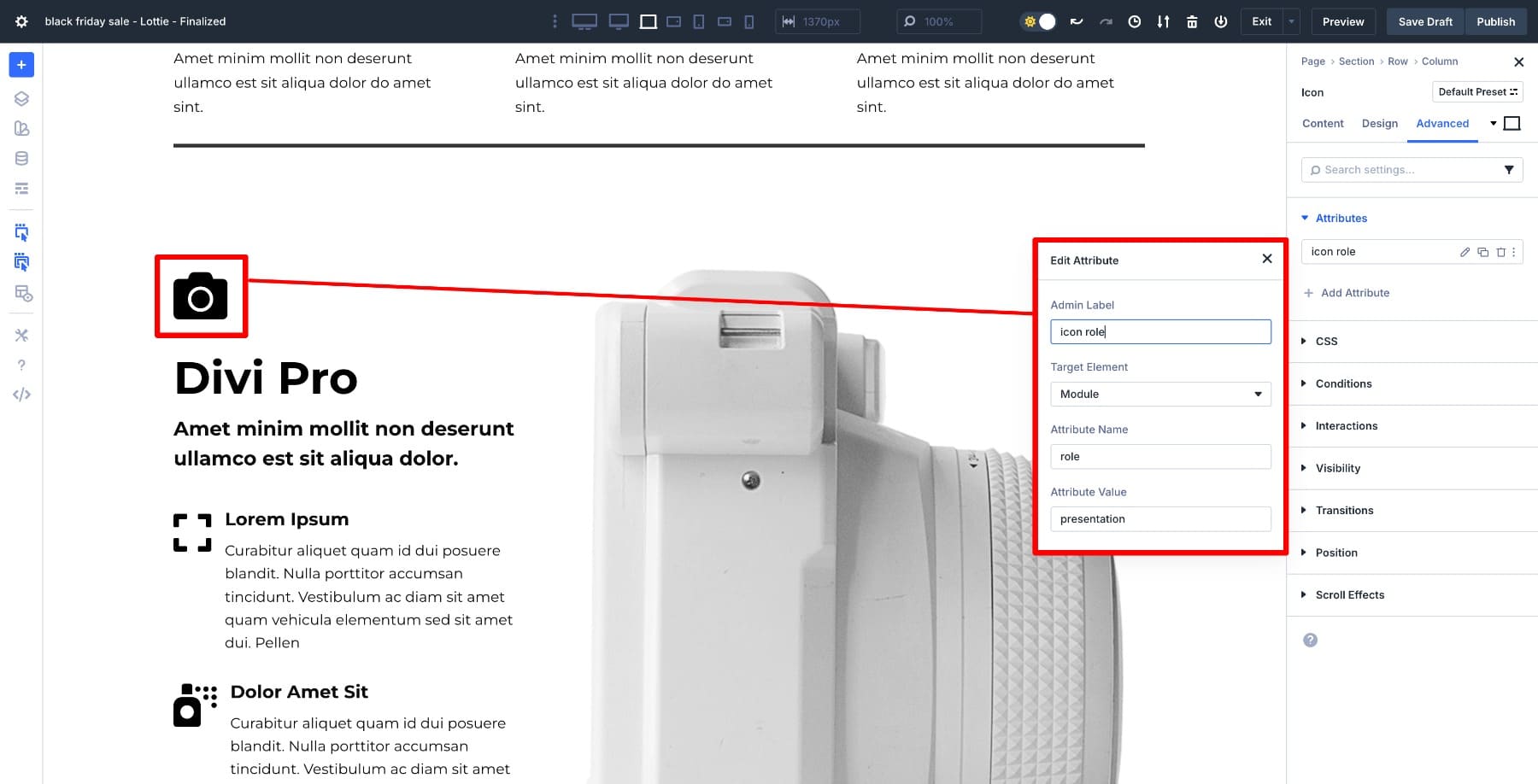Viewport: 1538px width, 784px height.
Task: Edit the icon role attribute pencil
Action: point(1465,252)
